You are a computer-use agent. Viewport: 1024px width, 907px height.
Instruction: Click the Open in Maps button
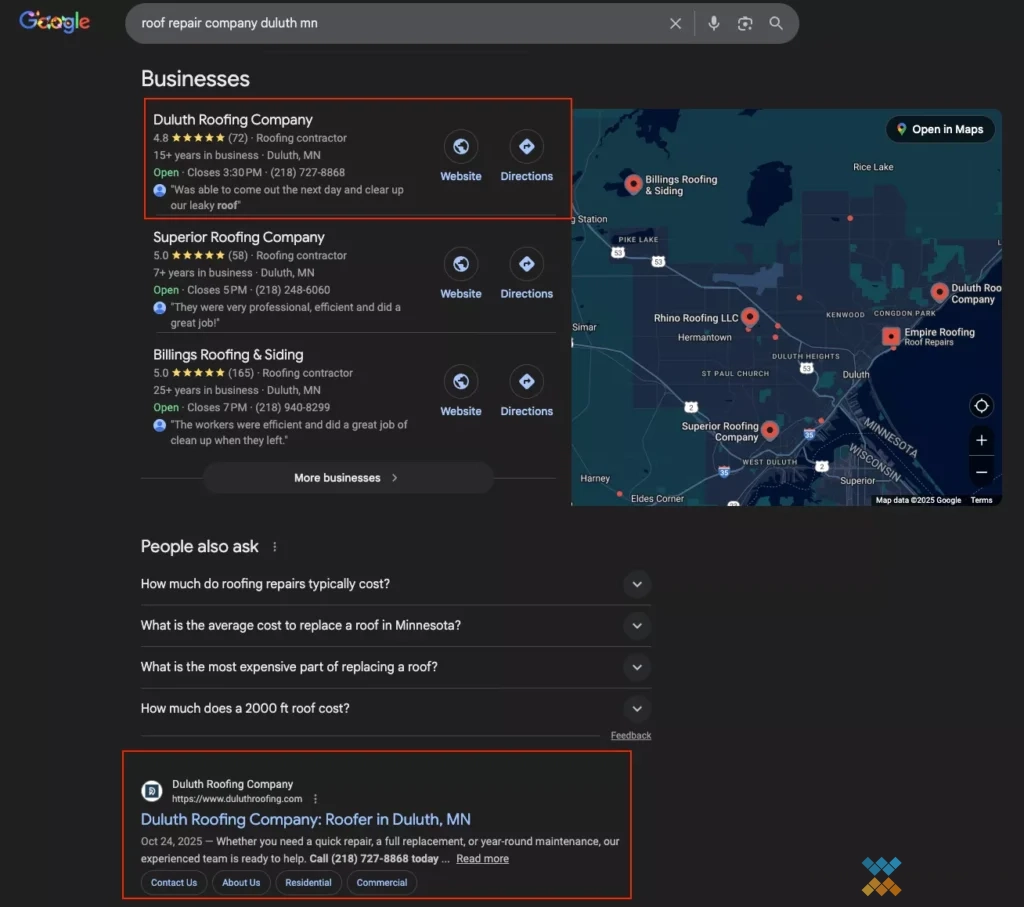(939, 129)
